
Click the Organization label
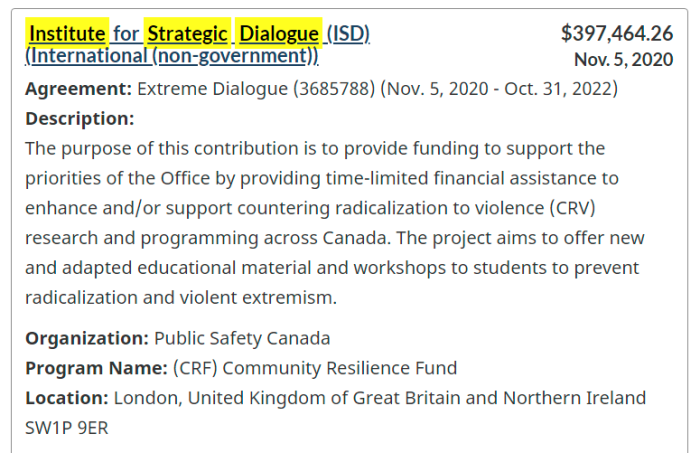87,339
